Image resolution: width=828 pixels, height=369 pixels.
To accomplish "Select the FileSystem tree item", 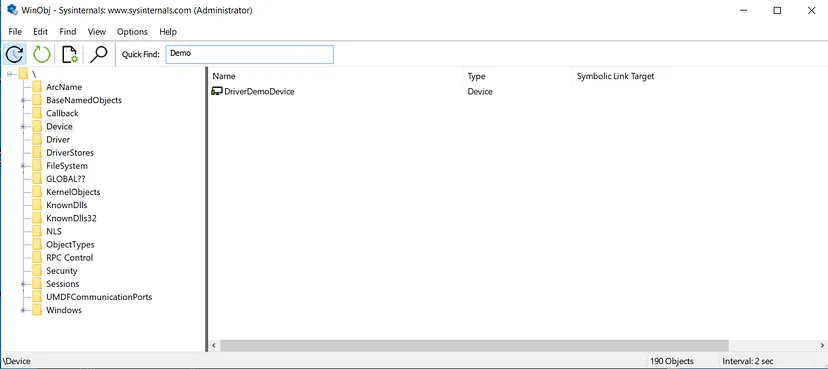I will pyautogui.click(x=67, y=166).
